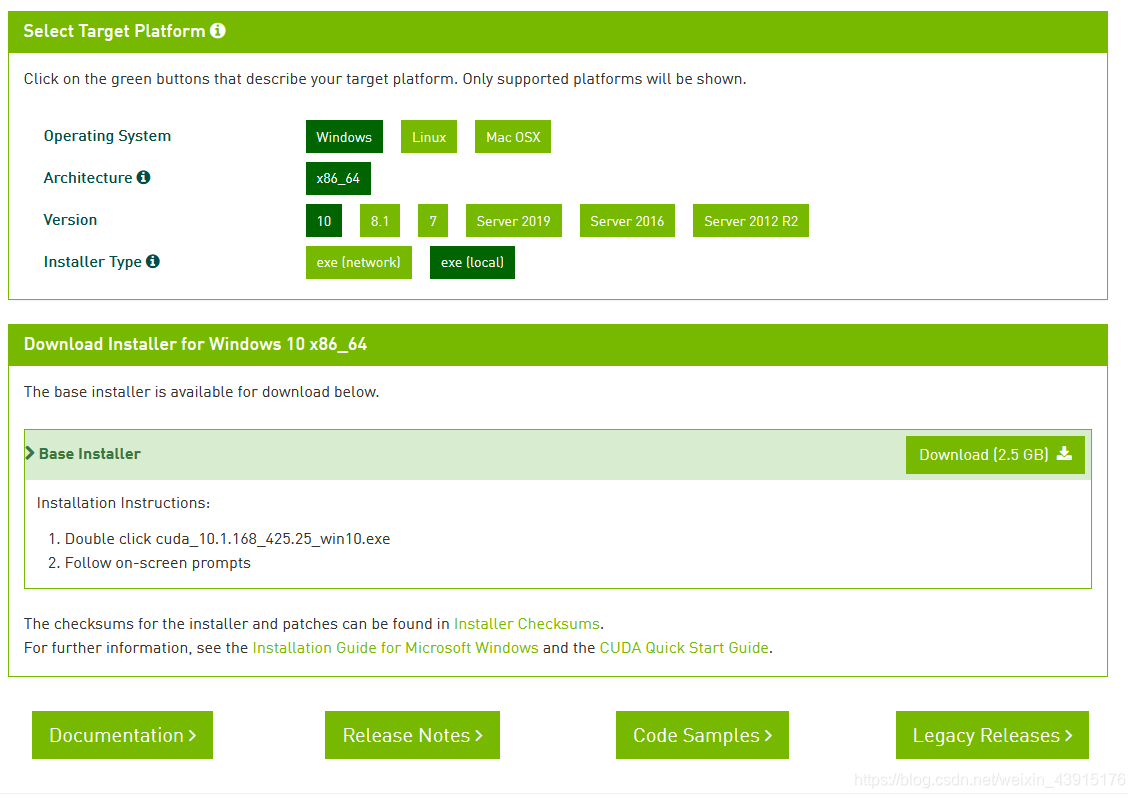Screen dimensions: 1135x798
Task: Click the Architecture label text
Action: click(x=88, y=178)
